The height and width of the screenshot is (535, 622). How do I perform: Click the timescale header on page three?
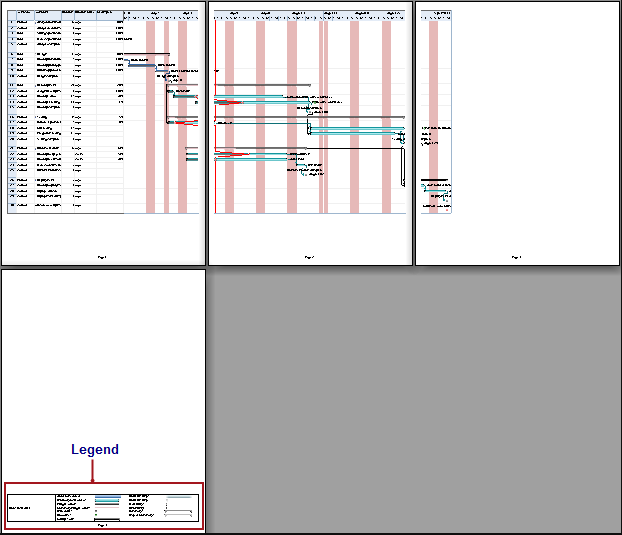coord(436,15)
